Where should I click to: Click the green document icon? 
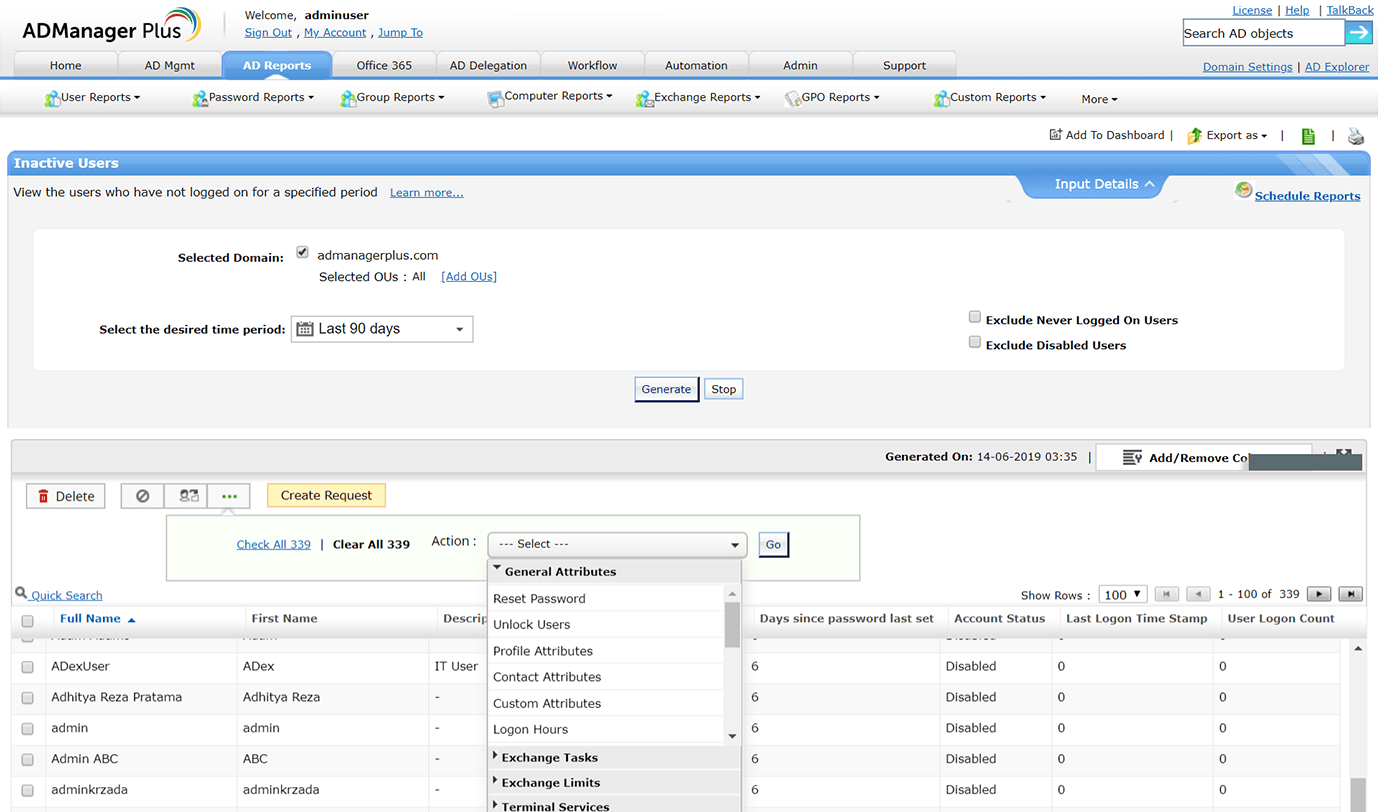coord(1308,136)
